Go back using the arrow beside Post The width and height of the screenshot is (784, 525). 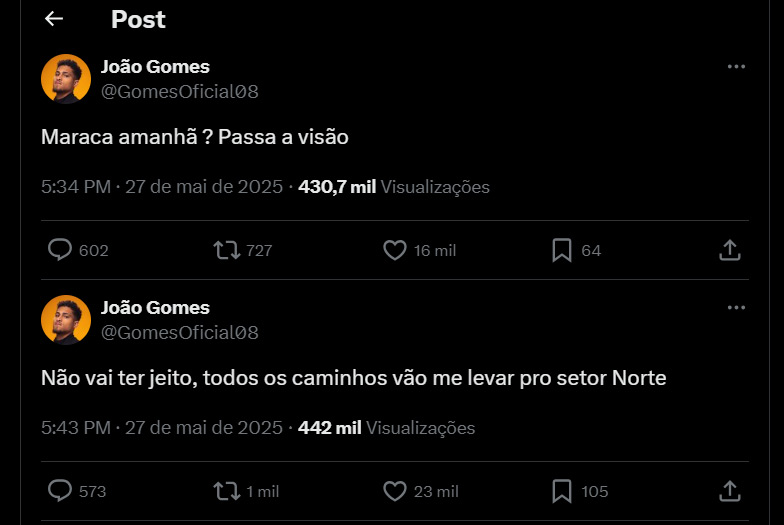(x=54, y=19)
